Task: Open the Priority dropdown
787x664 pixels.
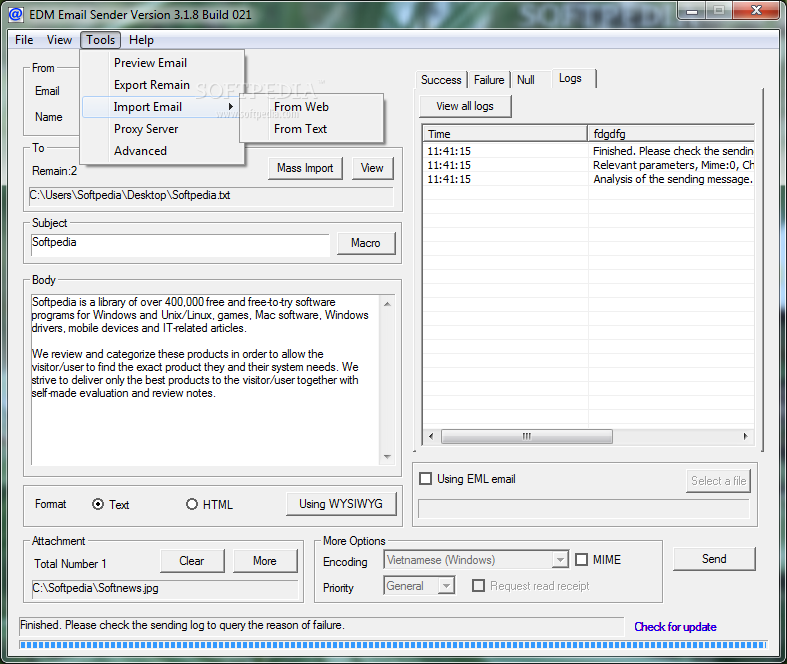Action: click(419, 585)
